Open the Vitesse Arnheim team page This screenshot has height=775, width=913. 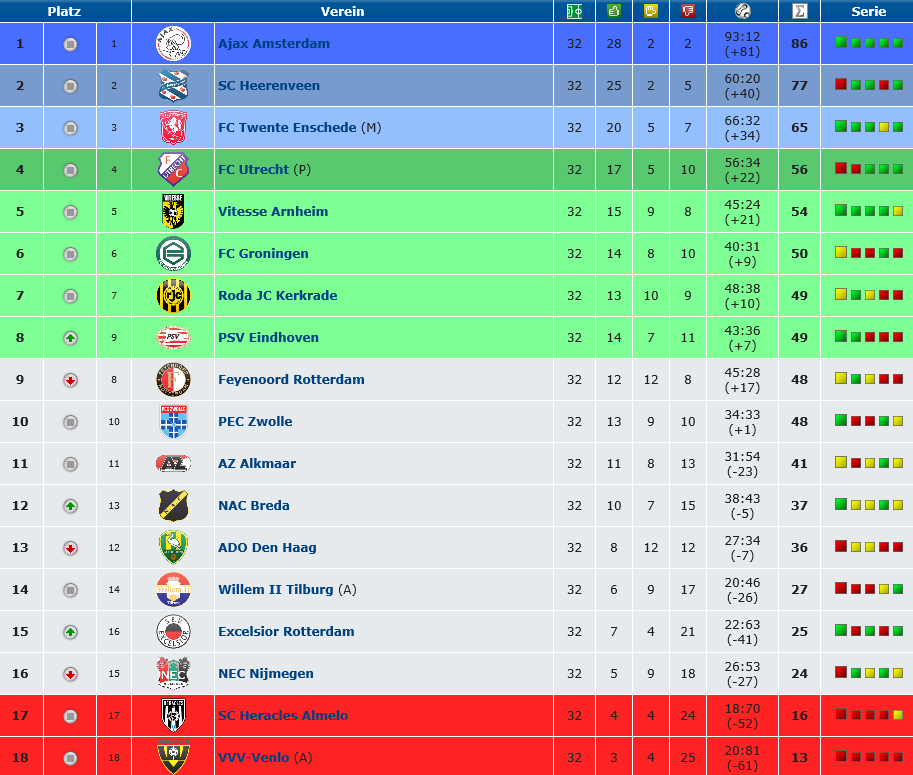(x=273, y=211)
